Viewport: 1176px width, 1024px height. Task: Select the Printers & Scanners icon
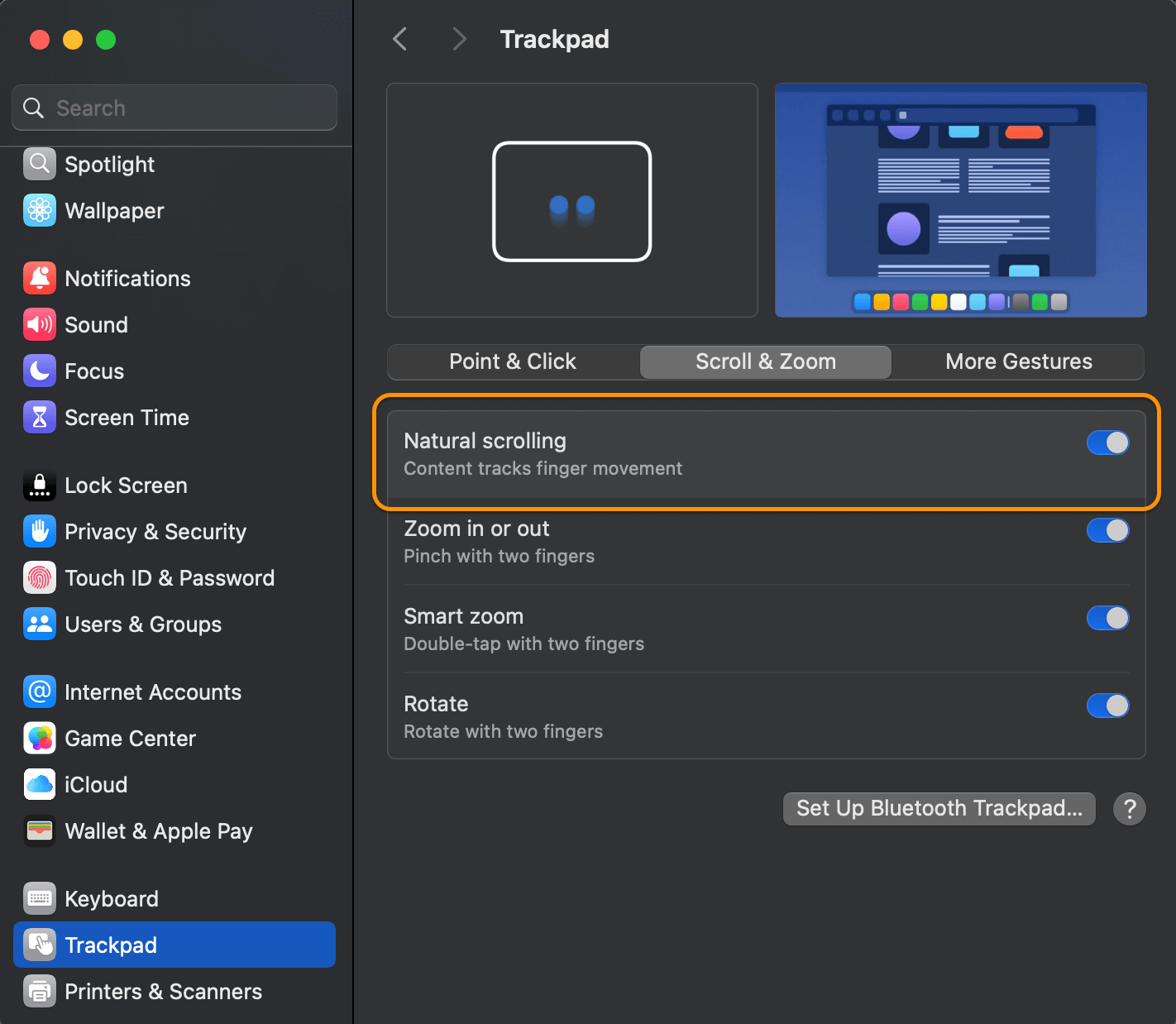click(x=39, y=991)
